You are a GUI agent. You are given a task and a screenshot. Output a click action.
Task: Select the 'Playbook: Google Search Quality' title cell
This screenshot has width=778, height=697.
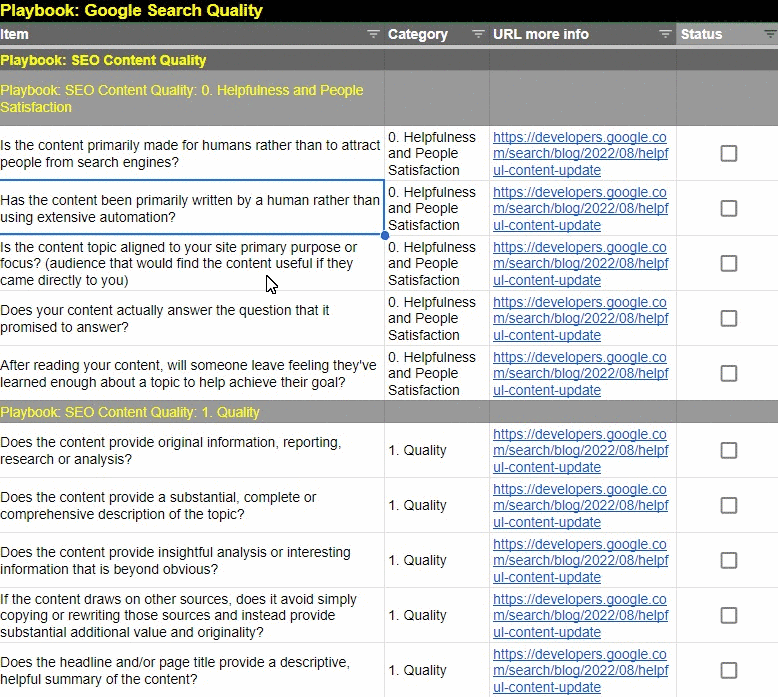pos(192,10)
